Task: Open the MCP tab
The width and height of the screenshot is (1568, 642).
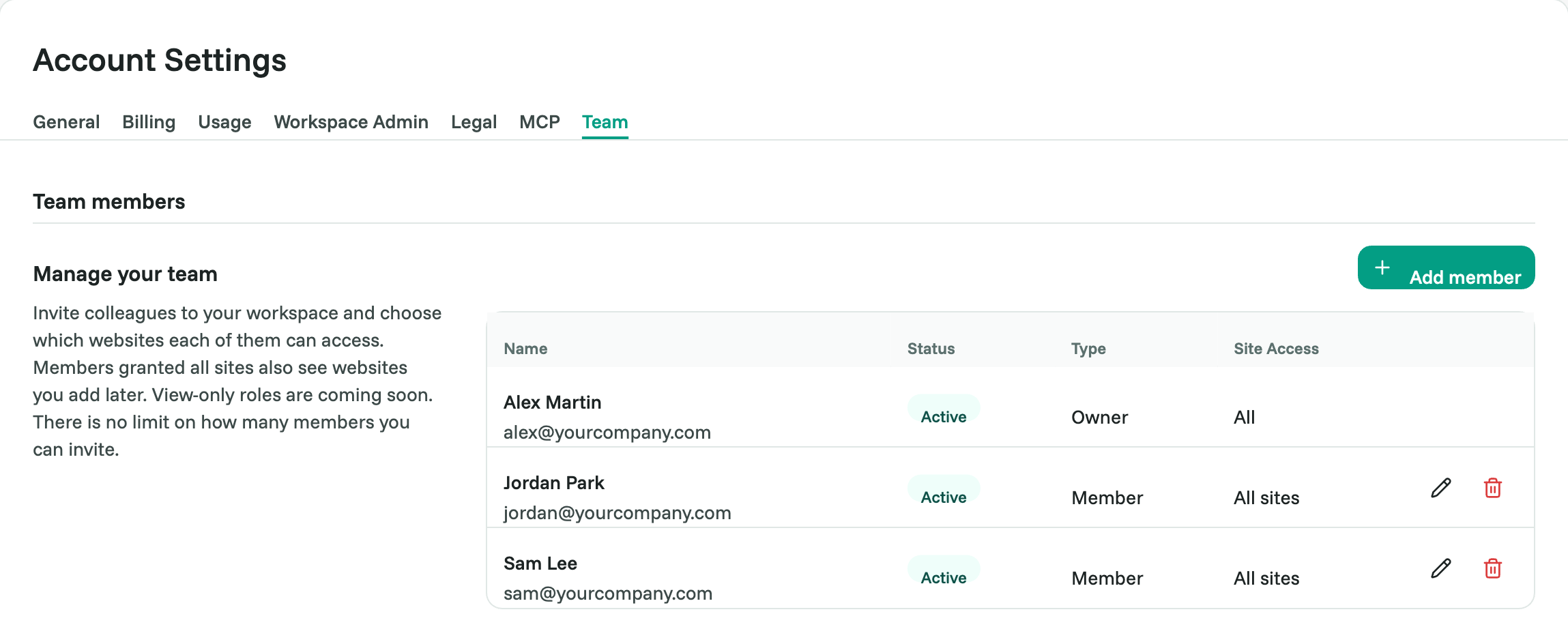Action: point(539,122)
